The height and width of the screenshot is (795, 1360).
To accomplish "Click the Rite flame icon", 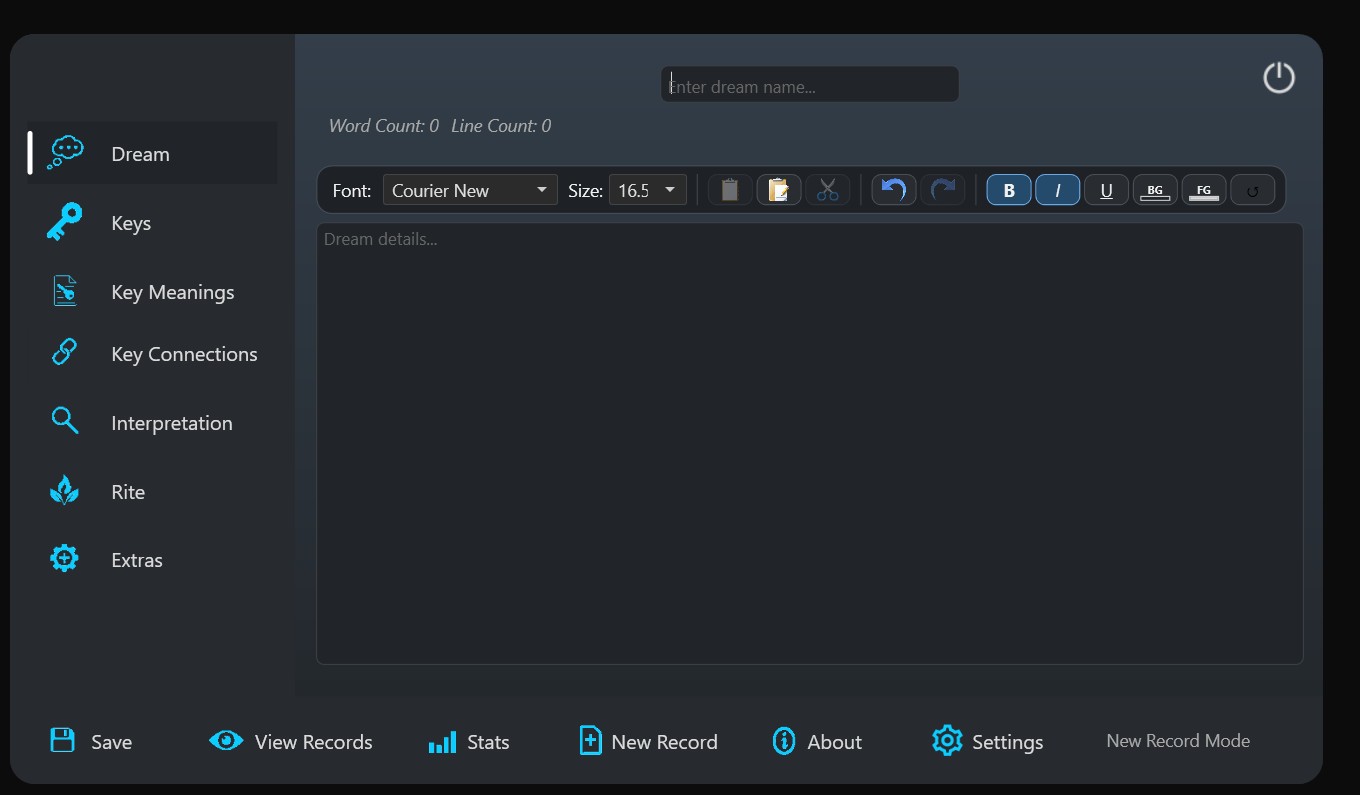I will (64, 490).
